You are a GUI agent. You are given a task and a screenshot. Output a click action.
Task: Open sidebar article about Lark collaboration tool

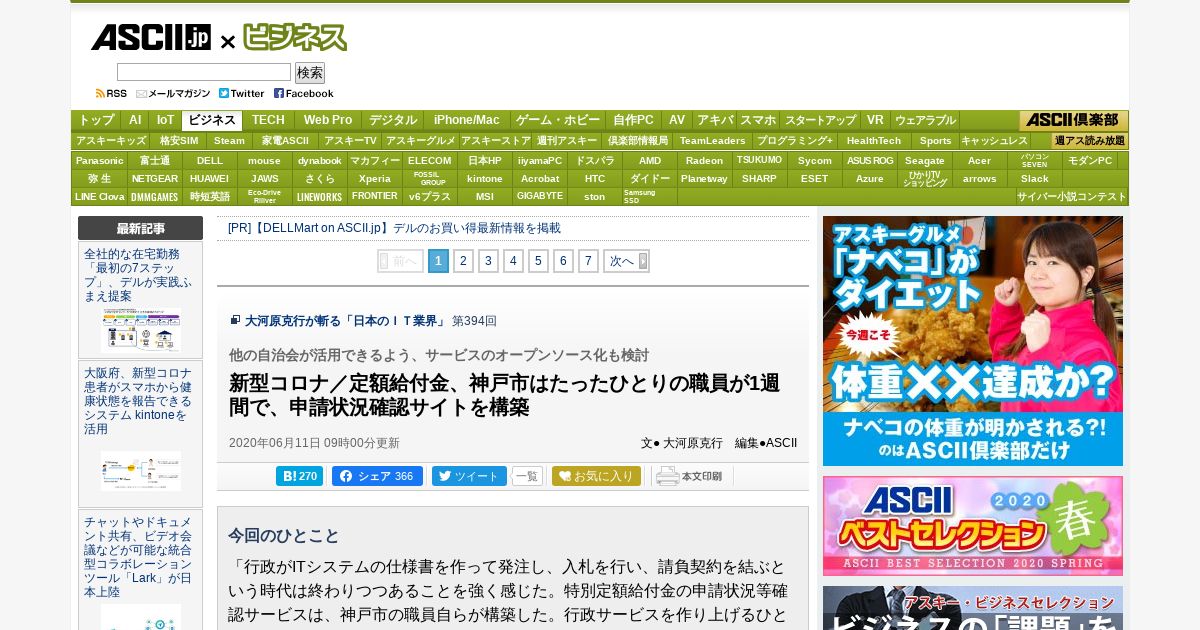click(x=138, y=557)
